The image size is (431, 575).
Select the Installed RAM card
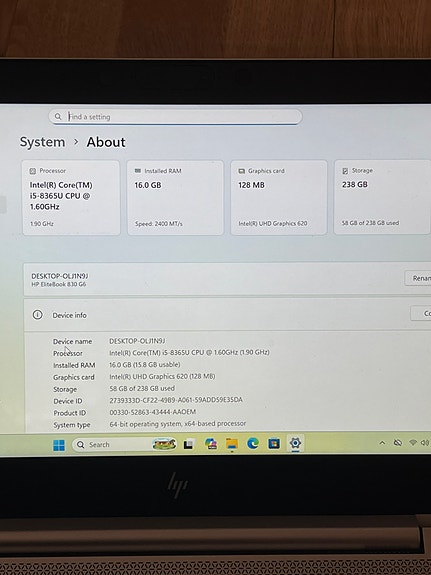(x=175, y=197)
